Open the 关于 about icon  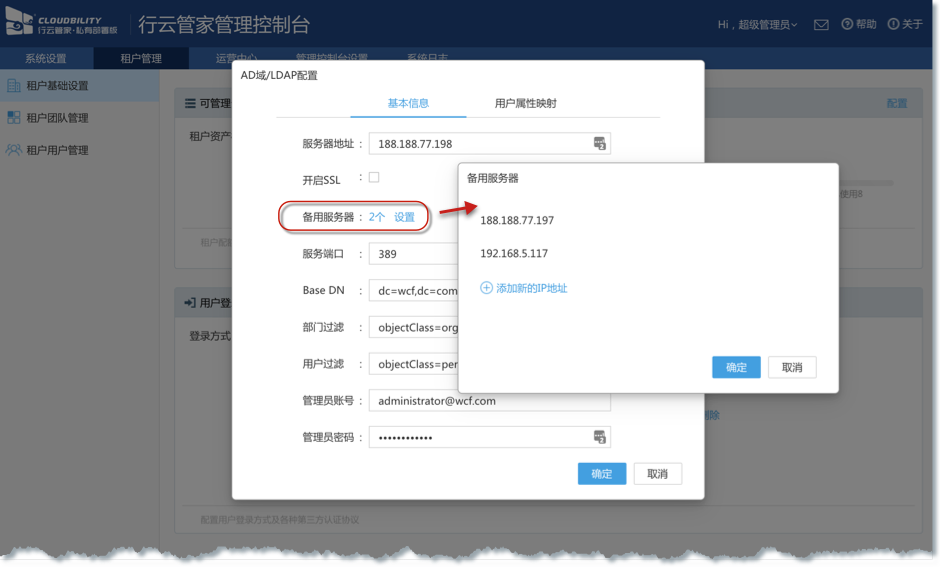coord(893,24)
